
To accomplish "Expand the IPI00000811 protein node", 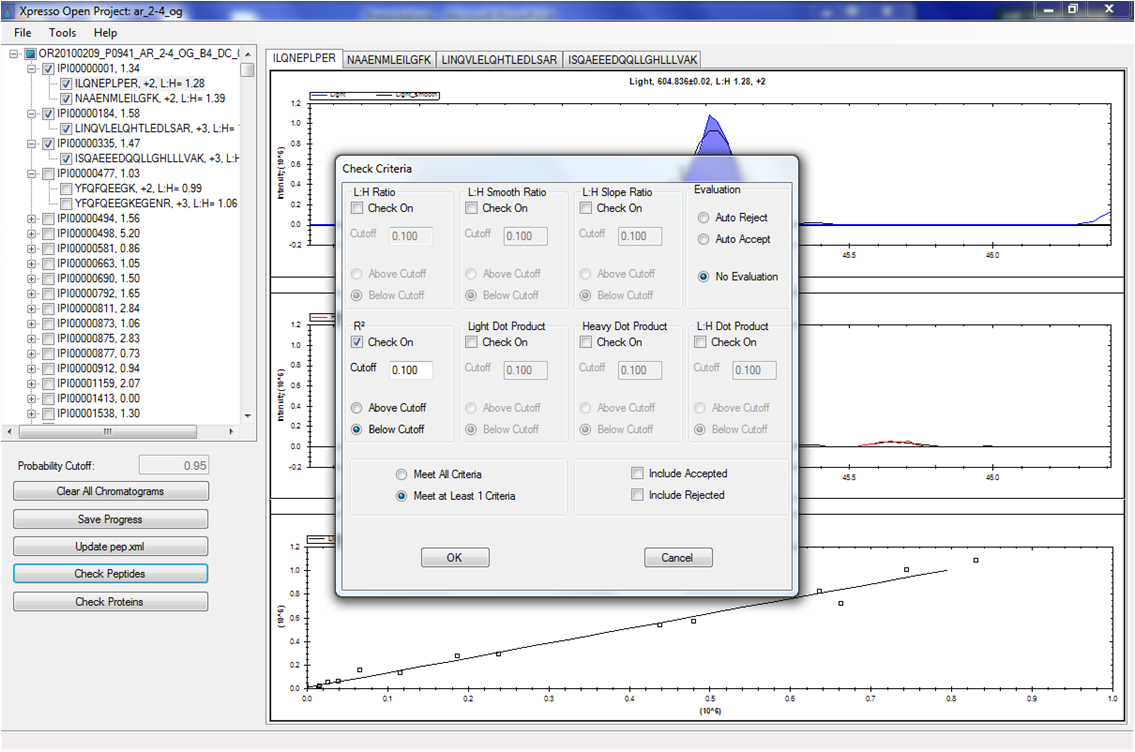I will pyautogui.click(x=31, y=308).
